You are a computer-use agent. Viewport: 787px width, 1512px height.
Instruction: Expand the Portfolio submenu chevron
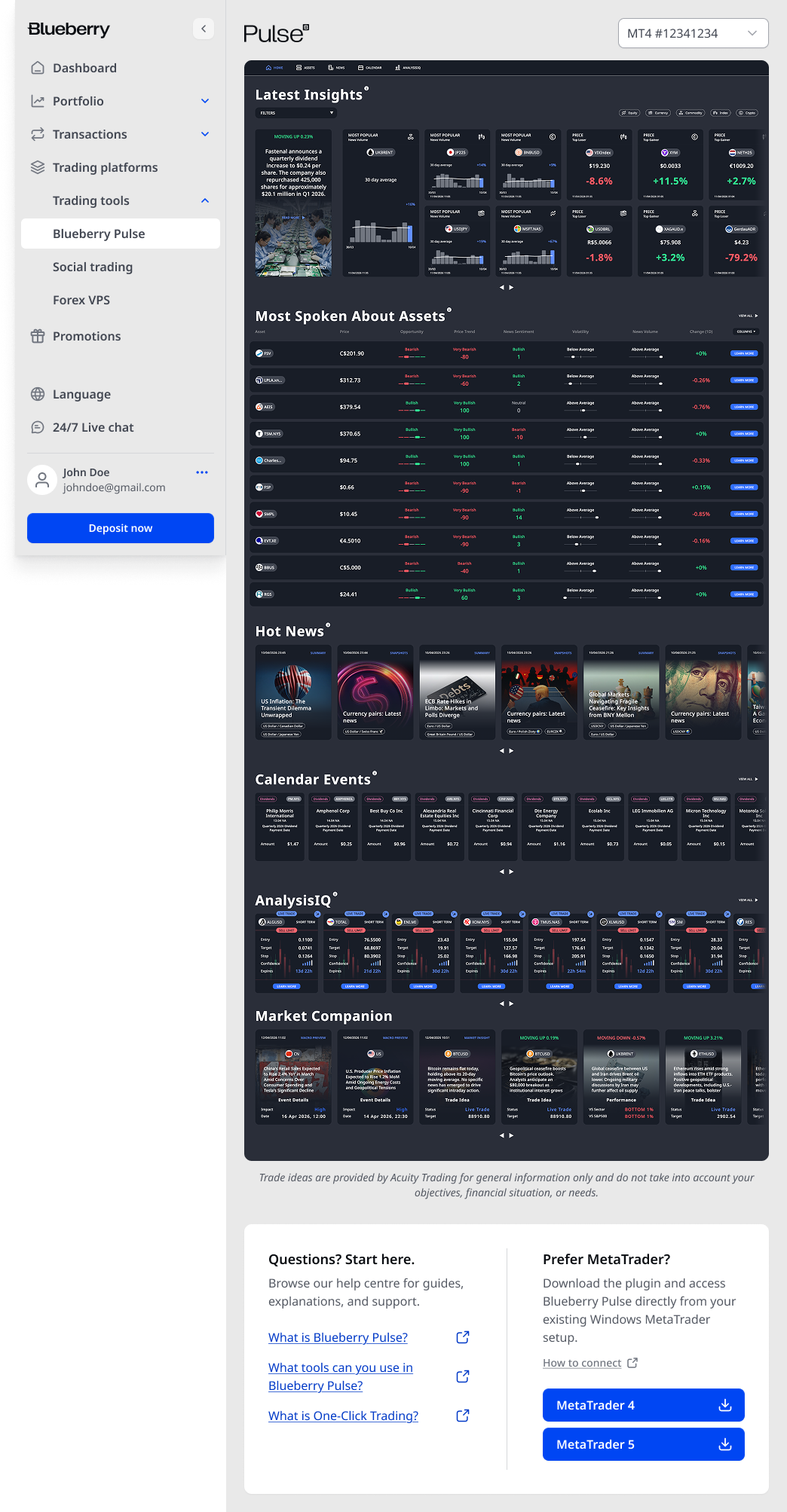[205, 101]
